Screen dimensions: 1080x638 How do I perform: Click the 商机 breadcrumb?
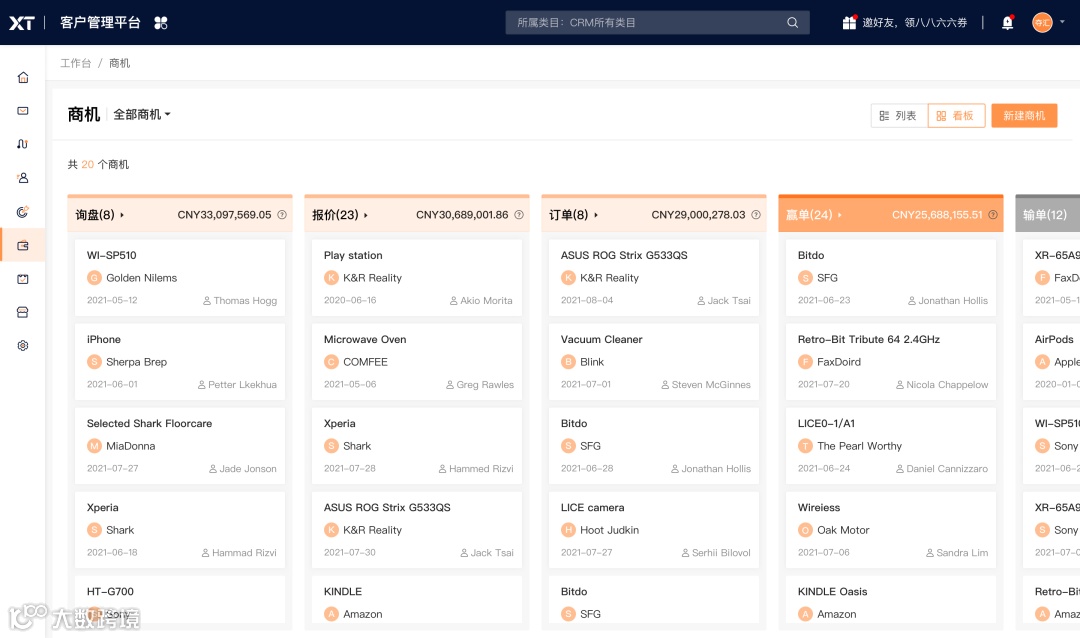[119, 63]
